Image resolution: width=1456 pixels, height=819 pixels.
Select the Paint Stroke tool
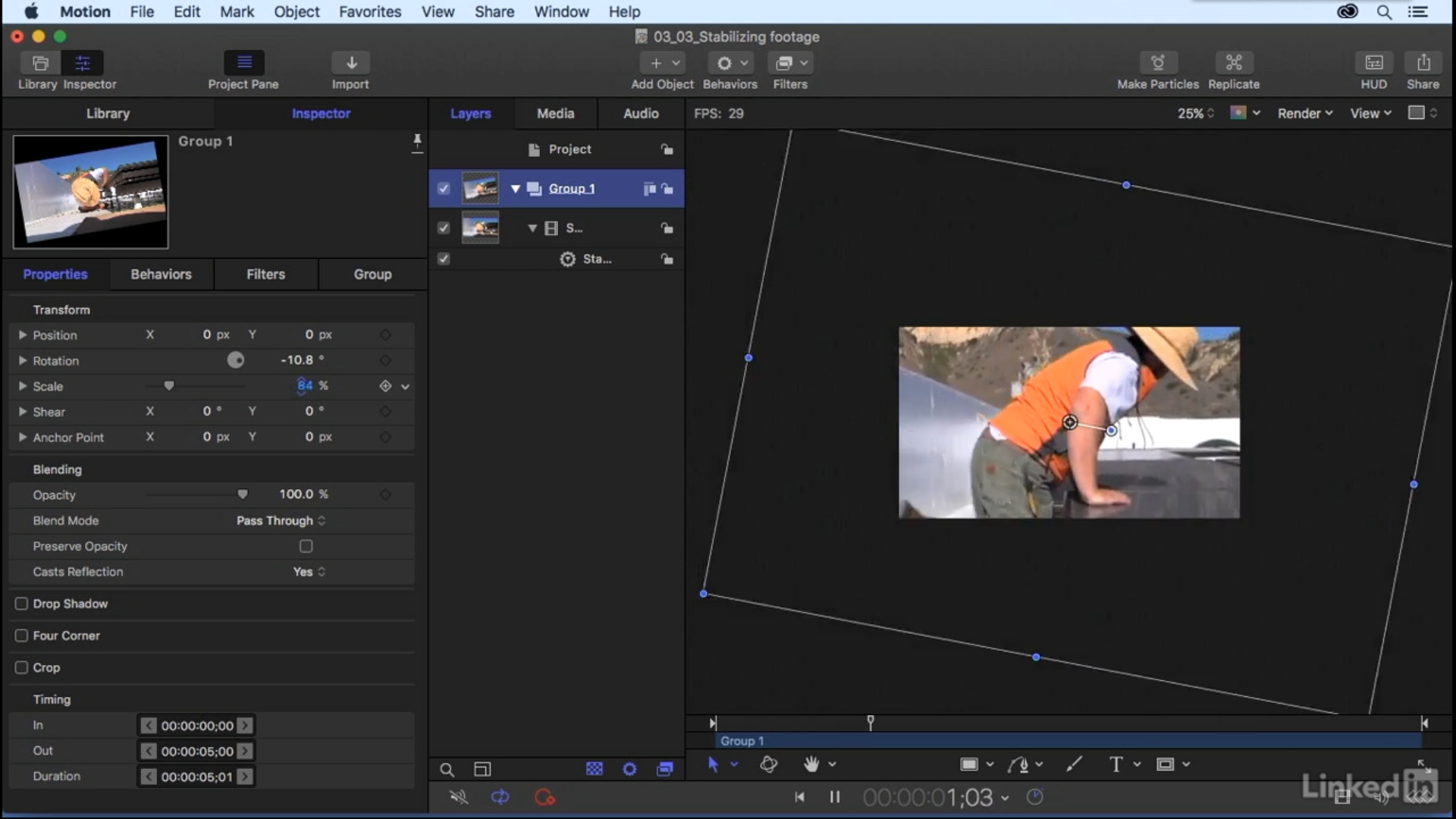coord(1074,764)
